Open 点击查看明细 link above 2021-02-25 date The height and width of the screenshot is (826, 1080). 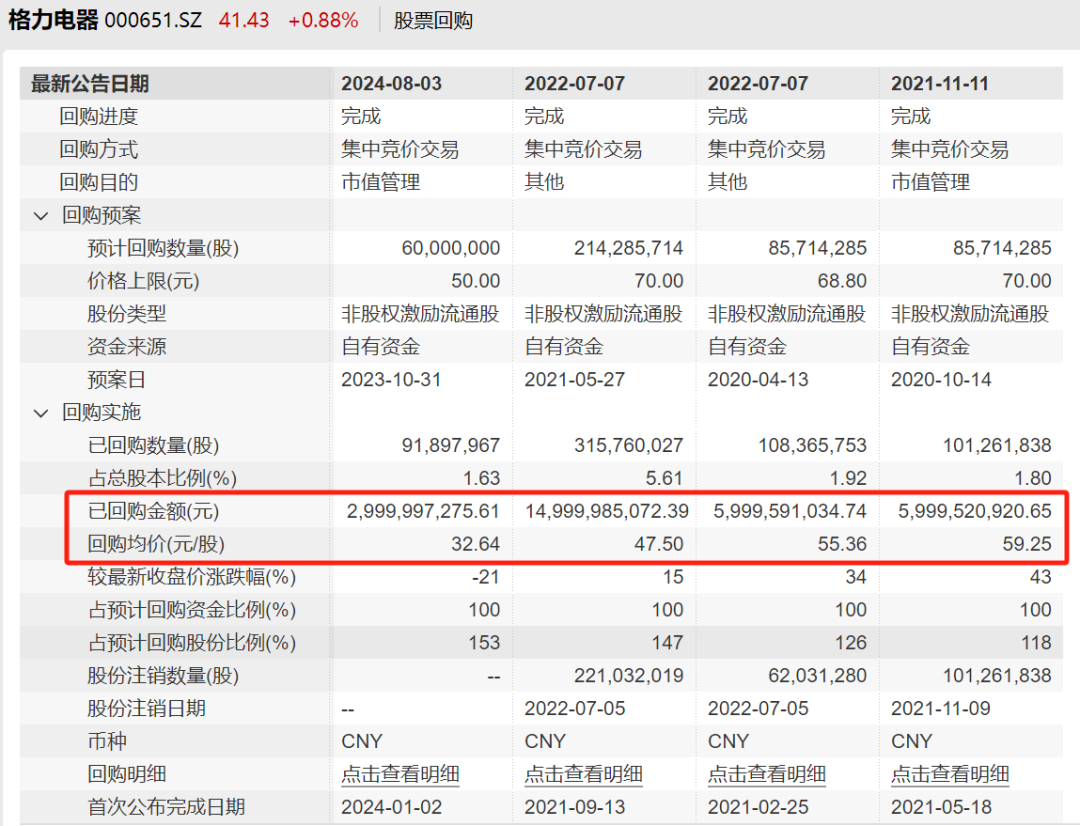click(767, 774)
